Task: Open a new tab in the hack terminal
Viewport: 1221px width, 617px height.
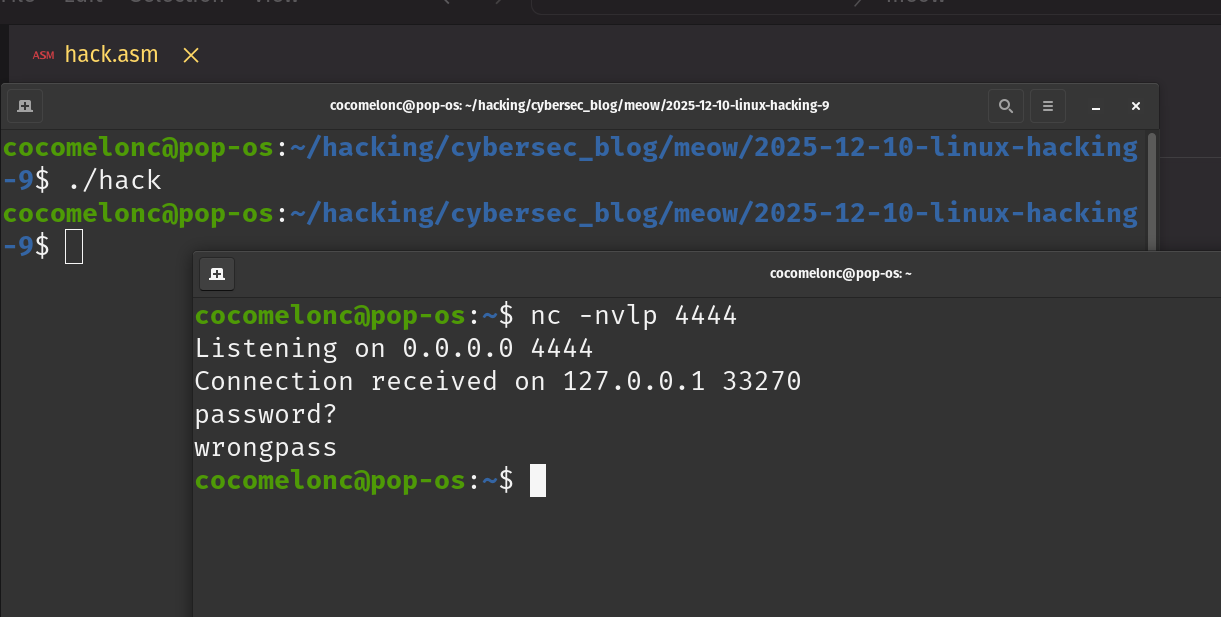Action: click(24, 105)
